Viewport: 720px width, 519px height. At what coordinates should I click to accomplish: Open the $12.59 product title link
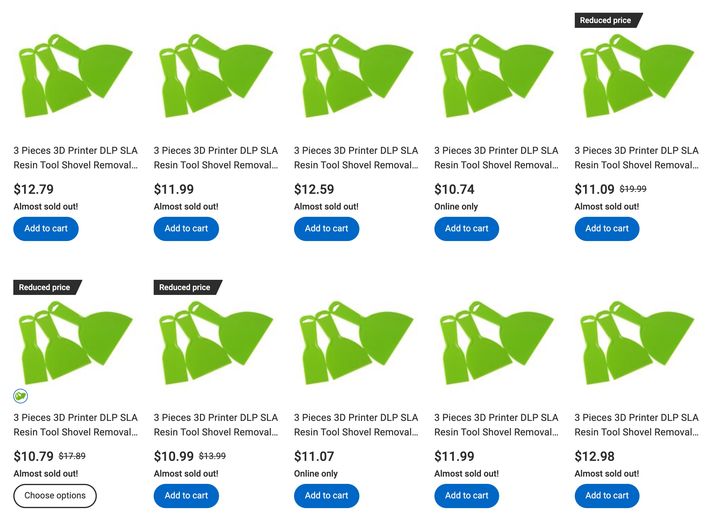tap(355, 157)
